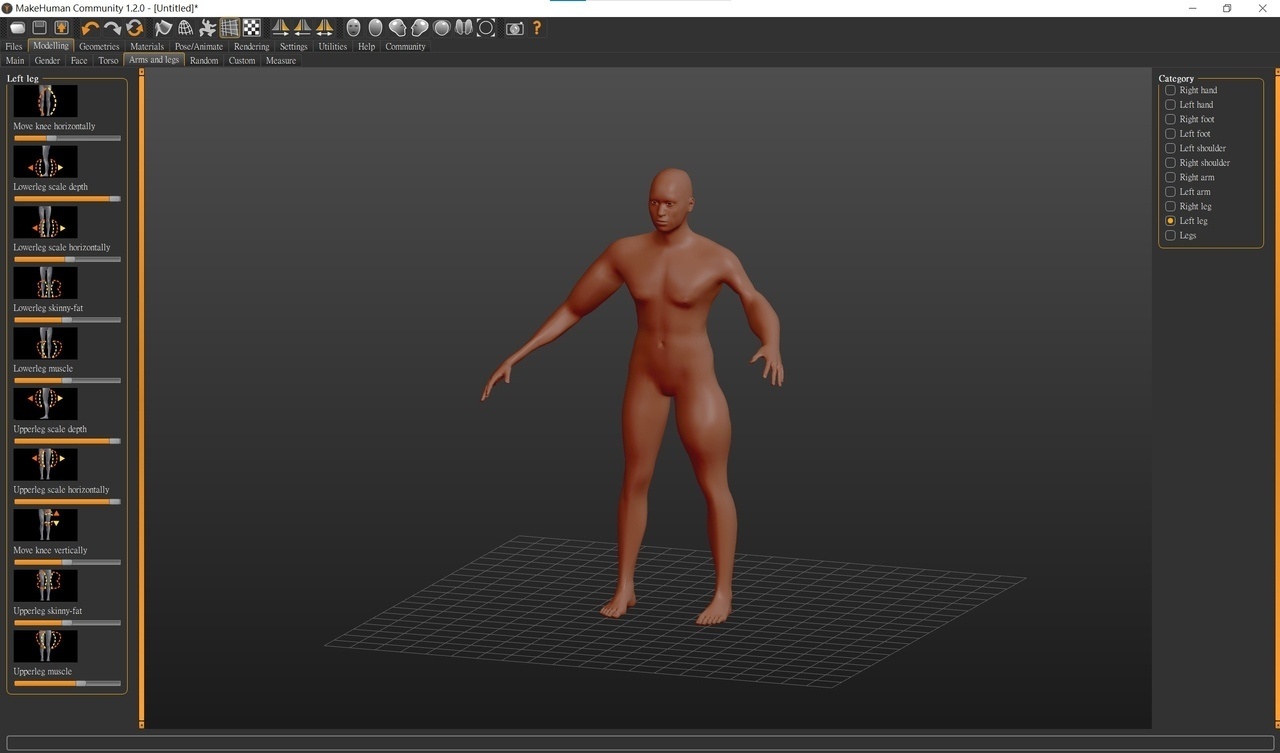Click the Lowerleg muscle thumbnail image
The image size is (1280, 753).
coord(45,343)
